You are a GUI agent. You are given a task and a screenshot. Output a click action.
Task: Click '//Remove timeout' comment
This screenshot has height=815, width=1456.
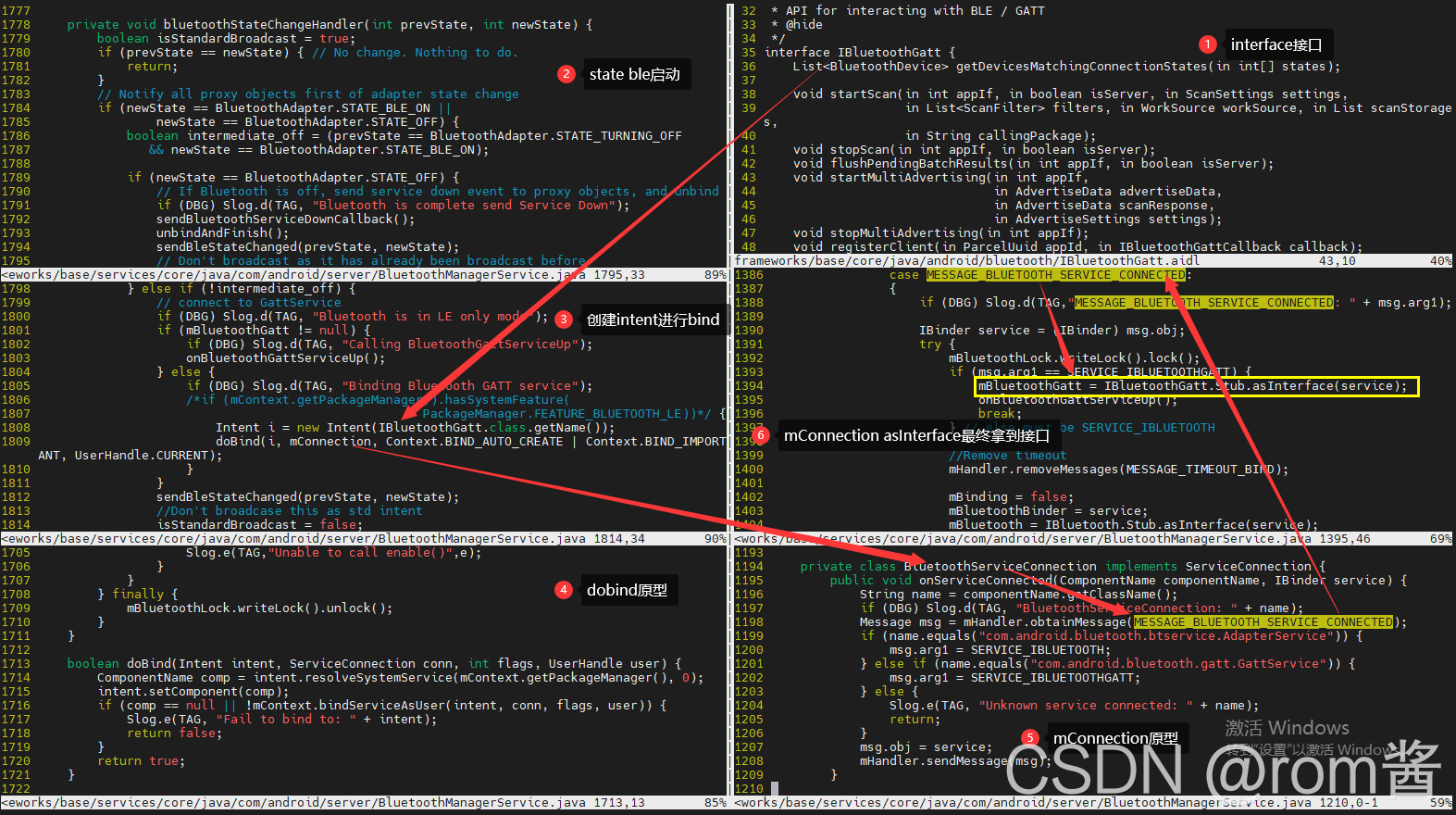click(x=1007, y=456)
